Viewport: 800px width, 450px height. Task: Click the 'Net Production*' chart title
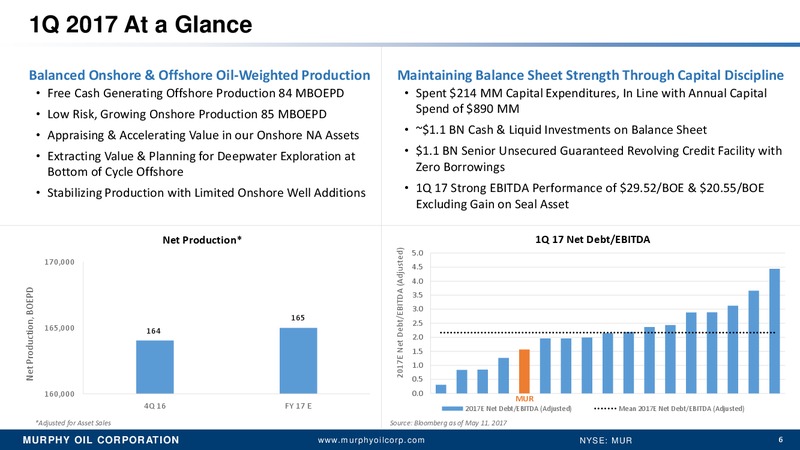(202, 240)
